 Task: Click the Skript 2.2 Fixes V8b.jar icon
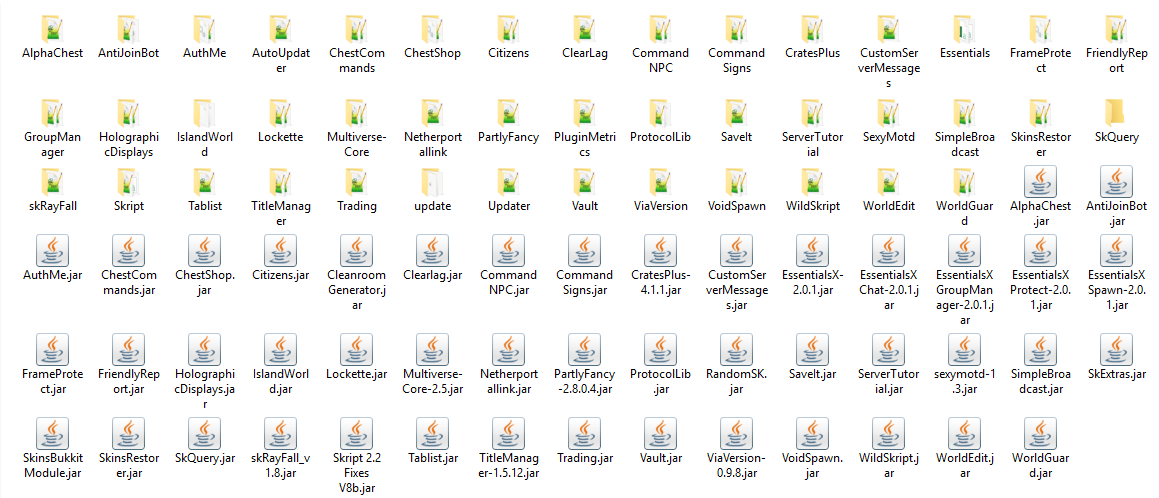point(357,433)
